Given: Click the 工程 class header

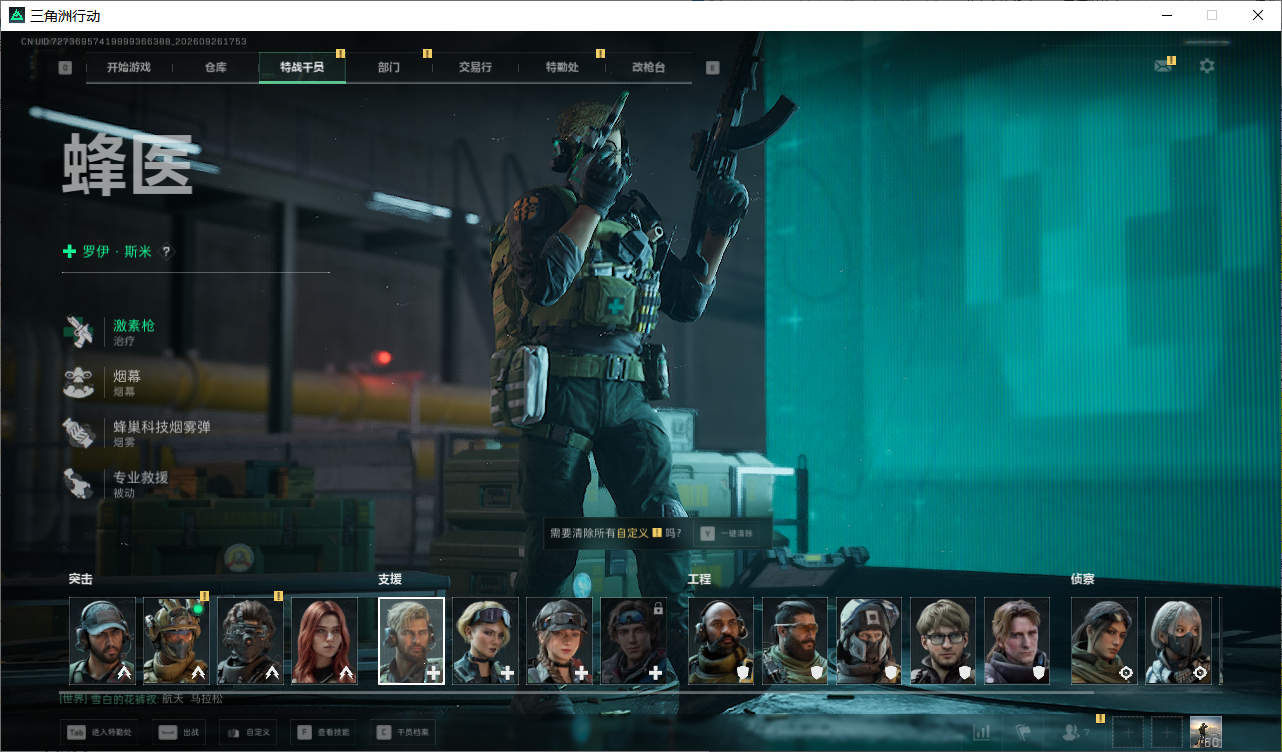Looking at the screenshot, I should pos(700,579).
